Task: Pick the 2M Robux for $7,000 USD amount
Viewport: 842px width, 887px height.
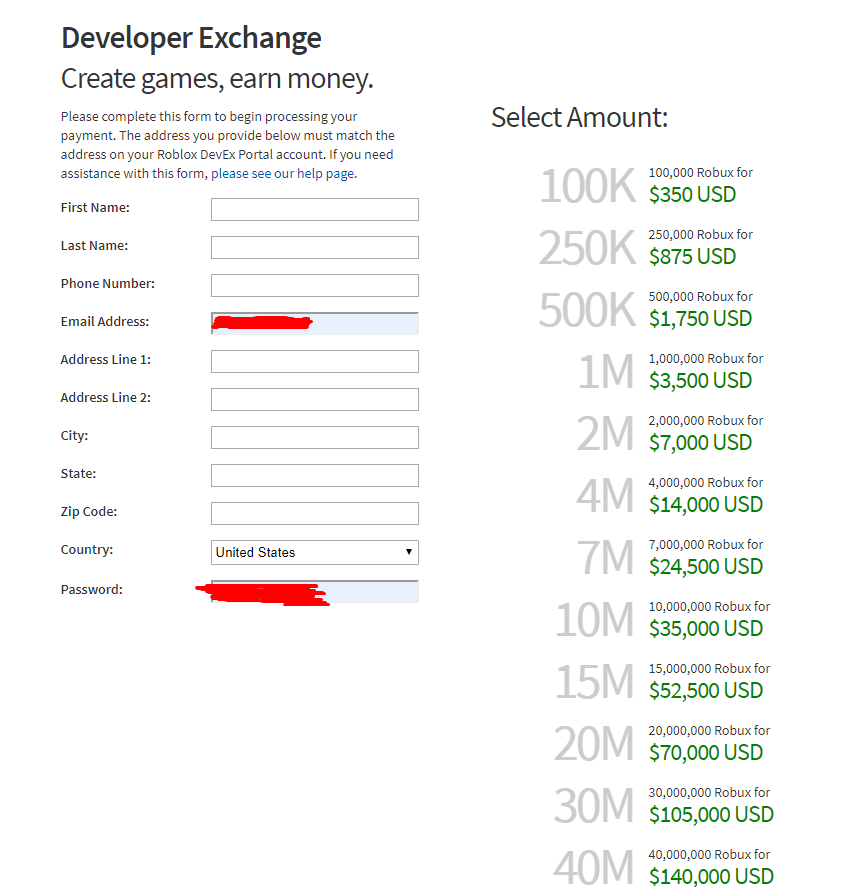Action: [x=670, y=434]
